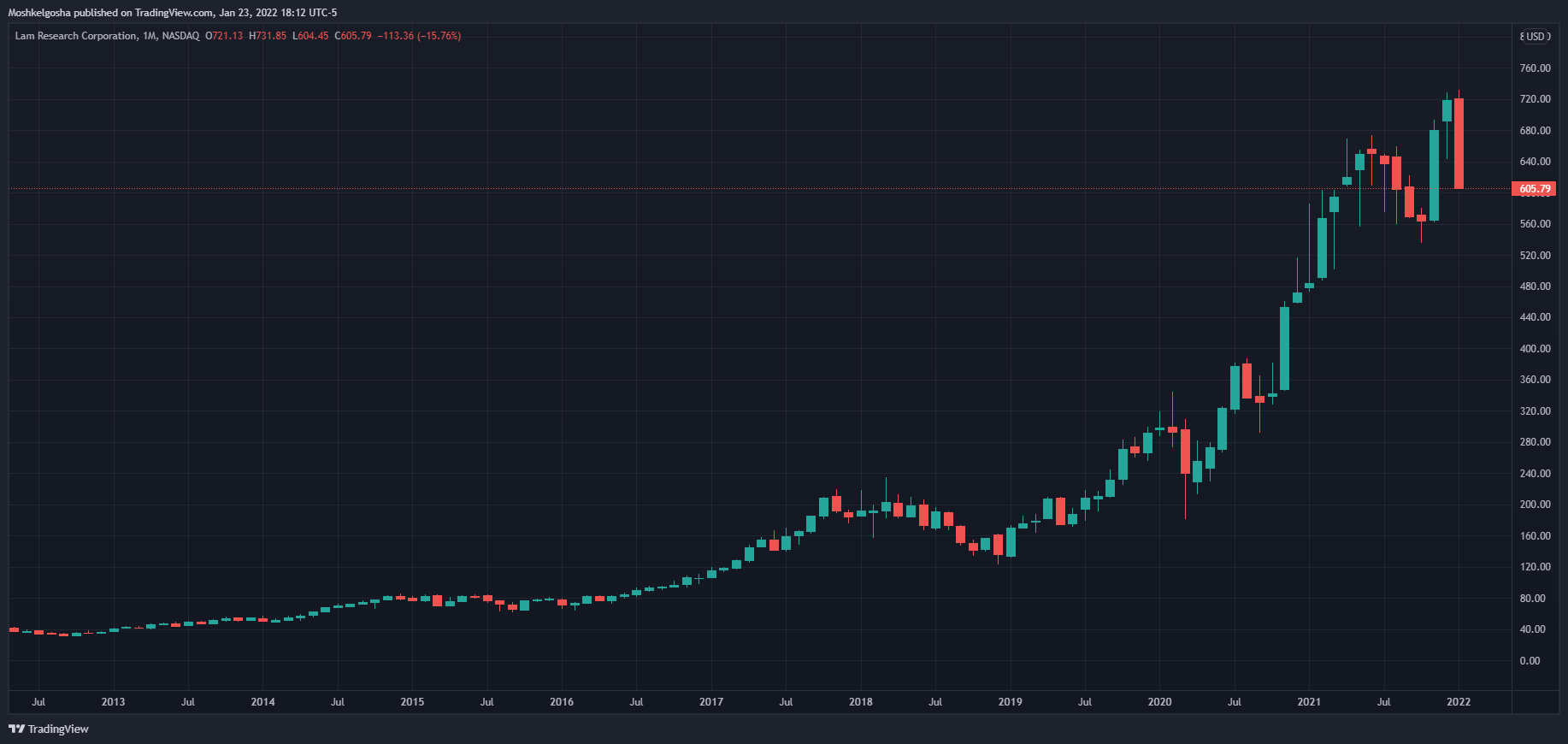Click the 640.00 price axis label
The height and width of the screenshot is (744, 1568).
[x=1535, y=162]
